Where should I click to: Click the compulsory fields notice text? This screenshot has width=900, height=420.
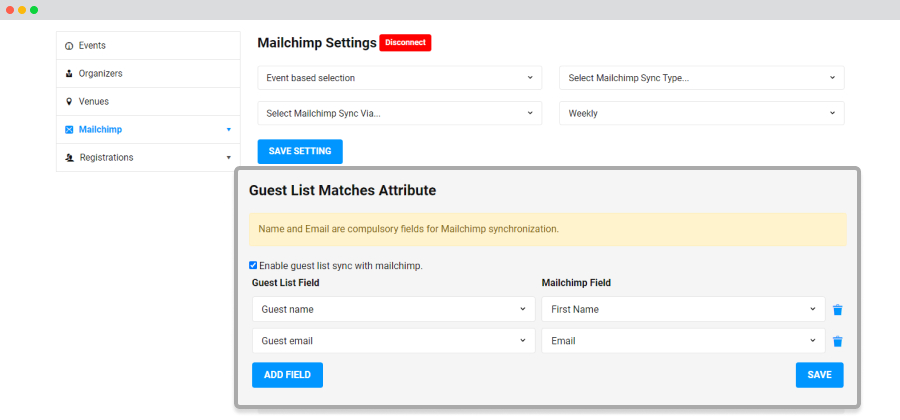(408, 229)
